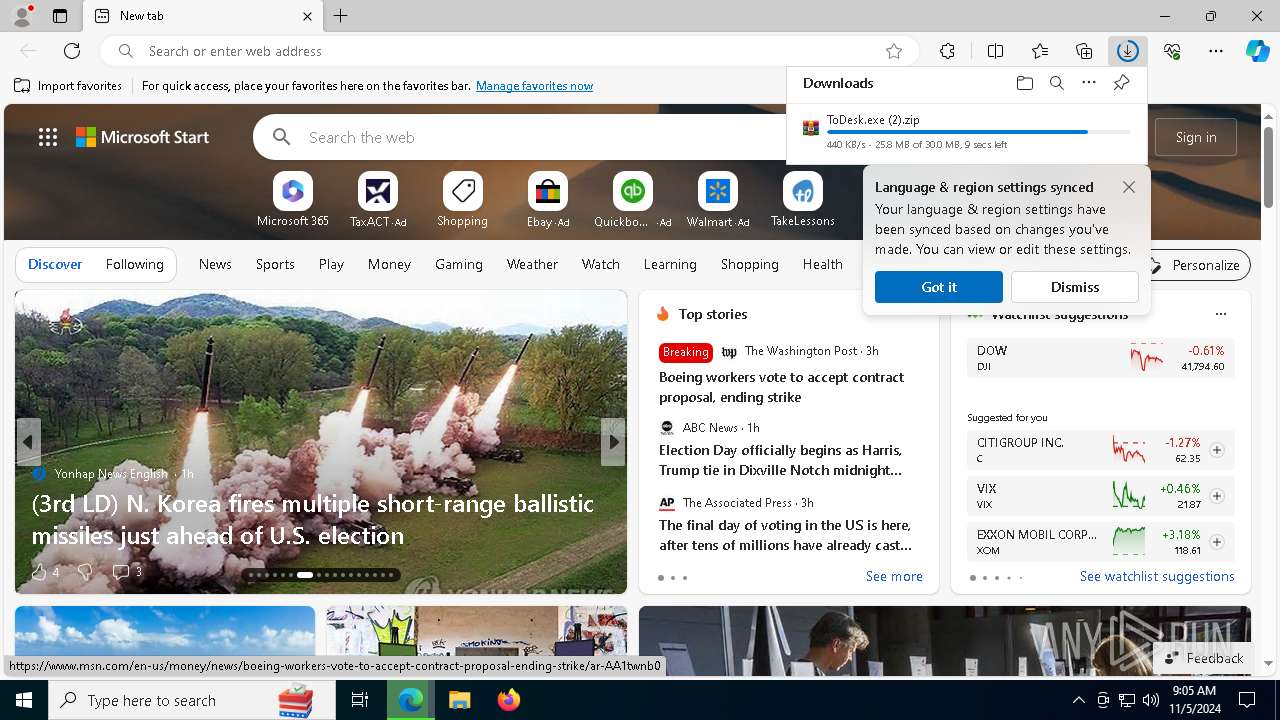Click the Got it button
This screenshot has height=720, width=1280.
(x=939, y=287)
